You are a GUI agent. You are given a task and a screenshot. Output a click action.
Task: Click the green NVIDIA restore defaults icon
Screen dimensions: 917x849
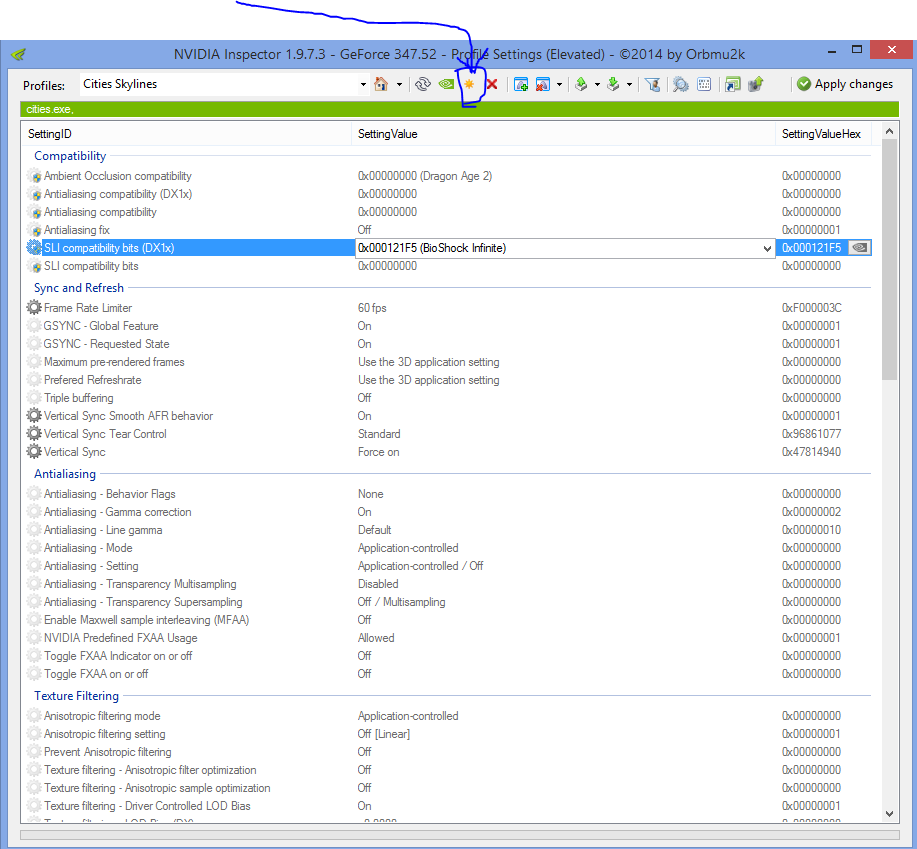click(x=446, y=85)
